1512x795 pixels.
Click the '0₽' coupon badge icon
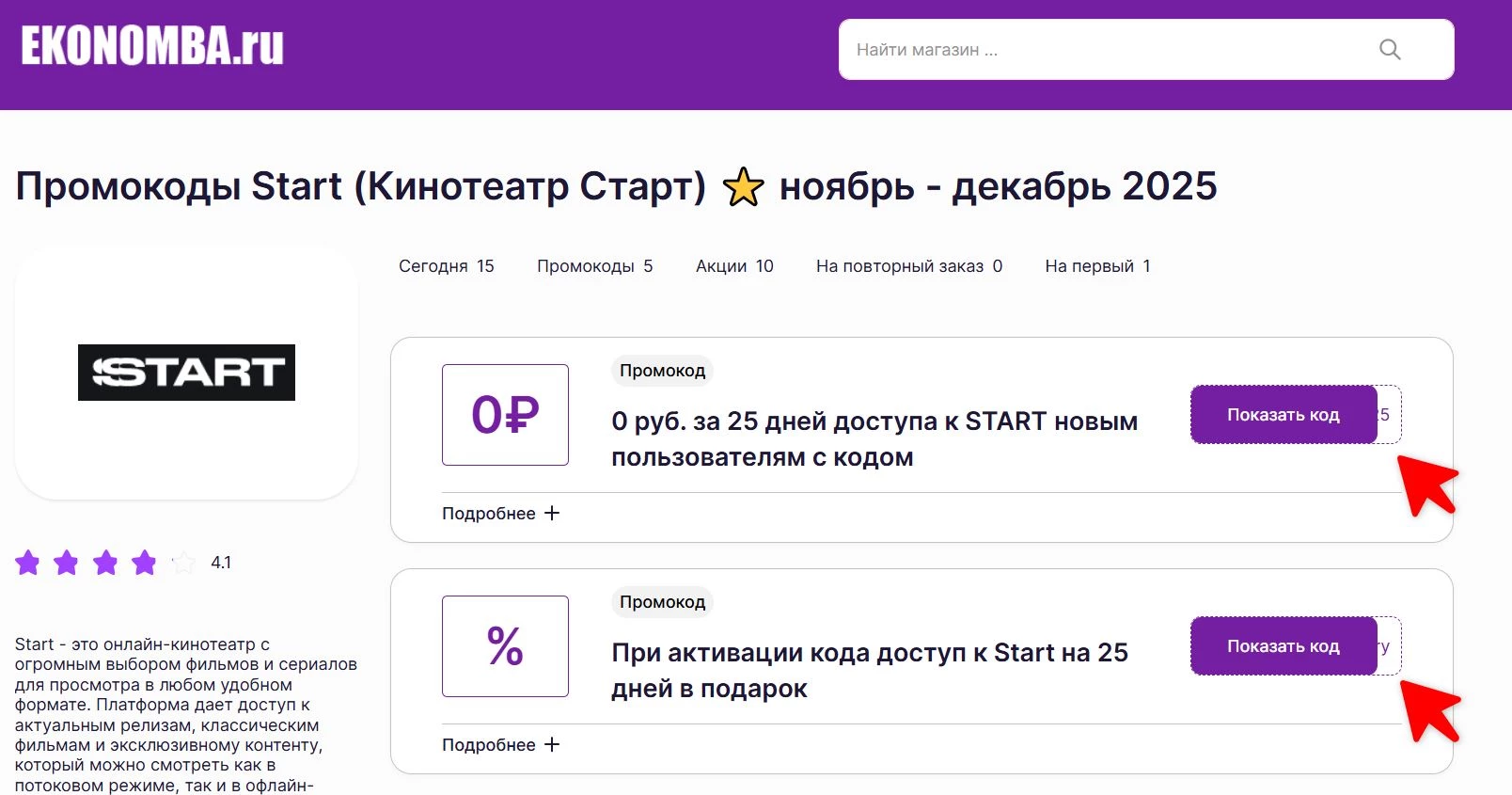505,415
